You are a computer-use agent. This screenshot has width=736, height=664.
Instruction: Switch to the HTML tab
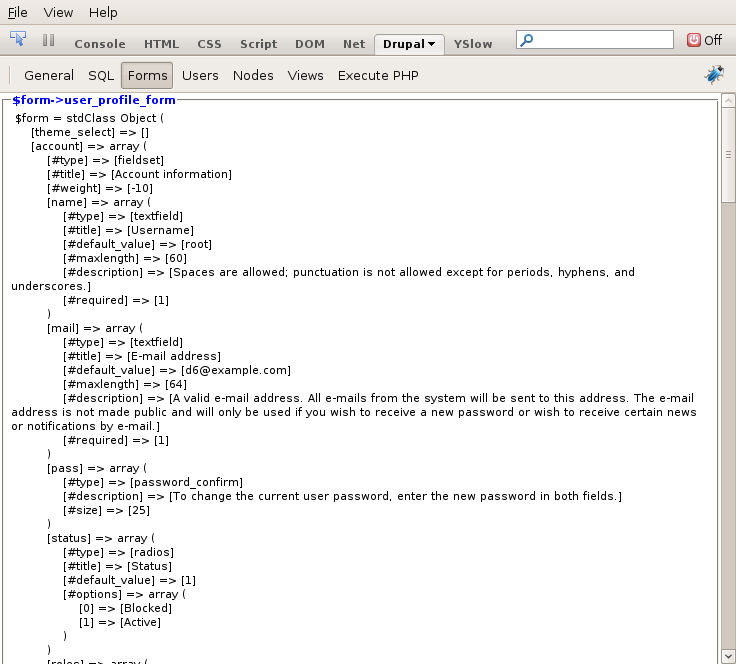tap(161, 44)
